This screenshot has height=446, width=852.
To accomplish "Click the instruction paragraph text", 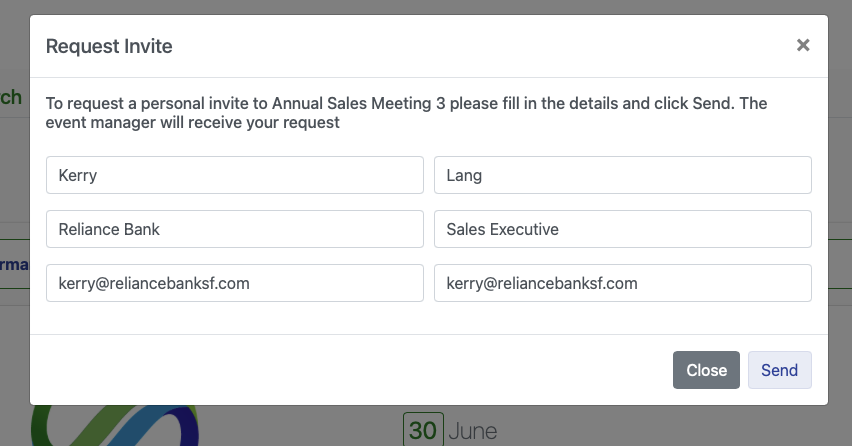I will [406, 112].
